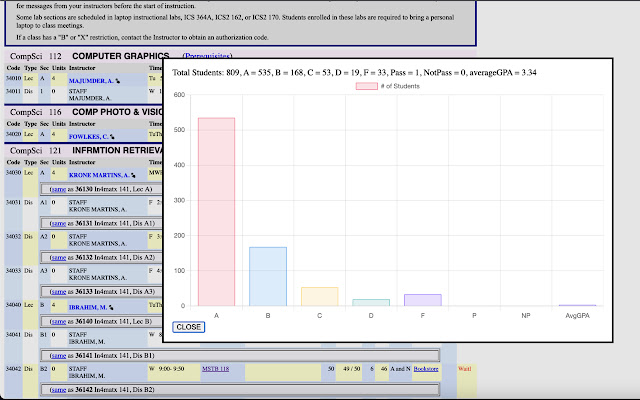Click the AvgGPA bar in the chart
This screenshot has height=400, width=640.
(578, 305)
